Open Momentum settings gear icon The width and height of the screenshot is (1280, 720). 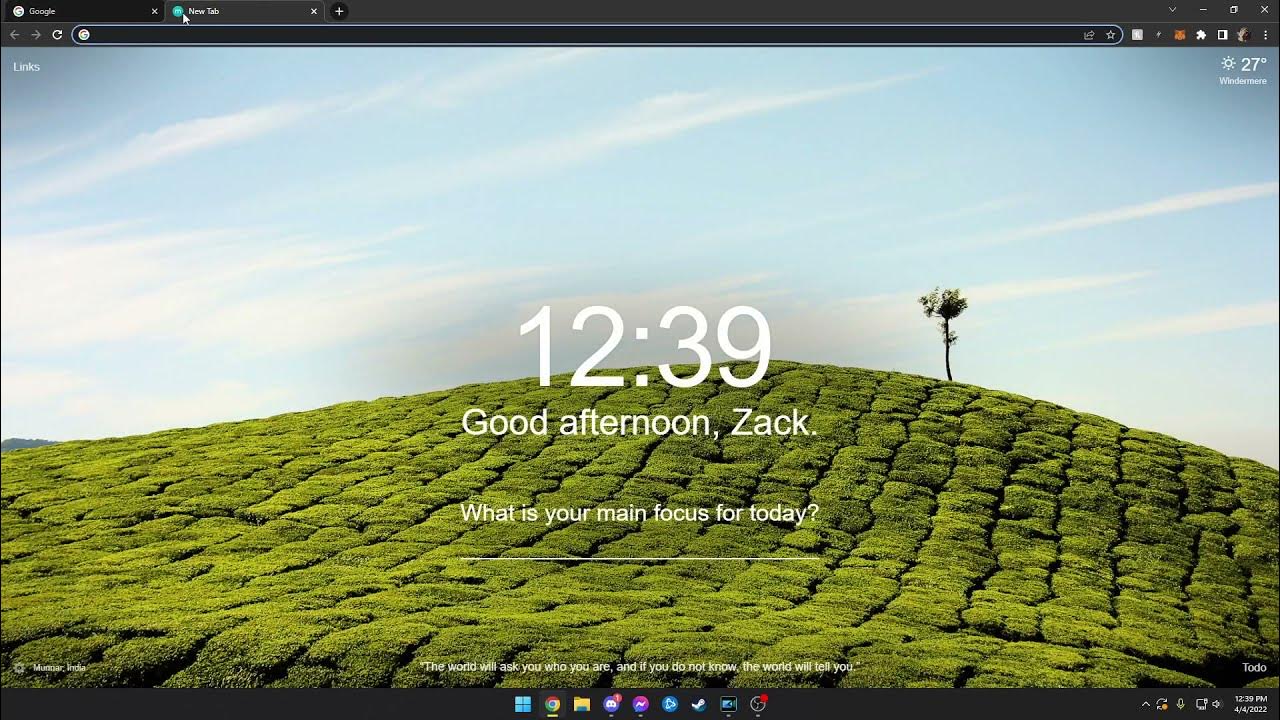click(19, 667)
